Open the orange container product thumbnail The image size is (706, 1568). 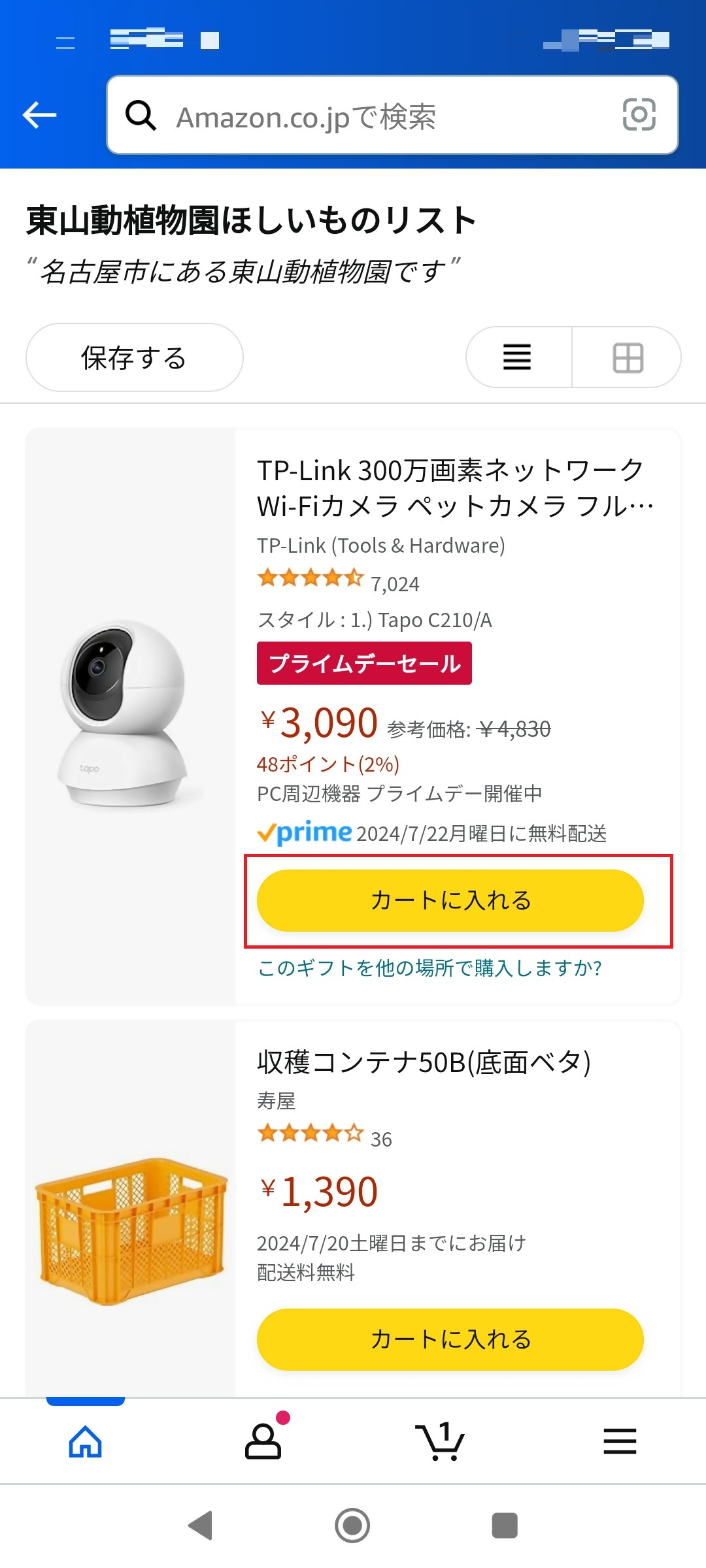coord(131,1232)
